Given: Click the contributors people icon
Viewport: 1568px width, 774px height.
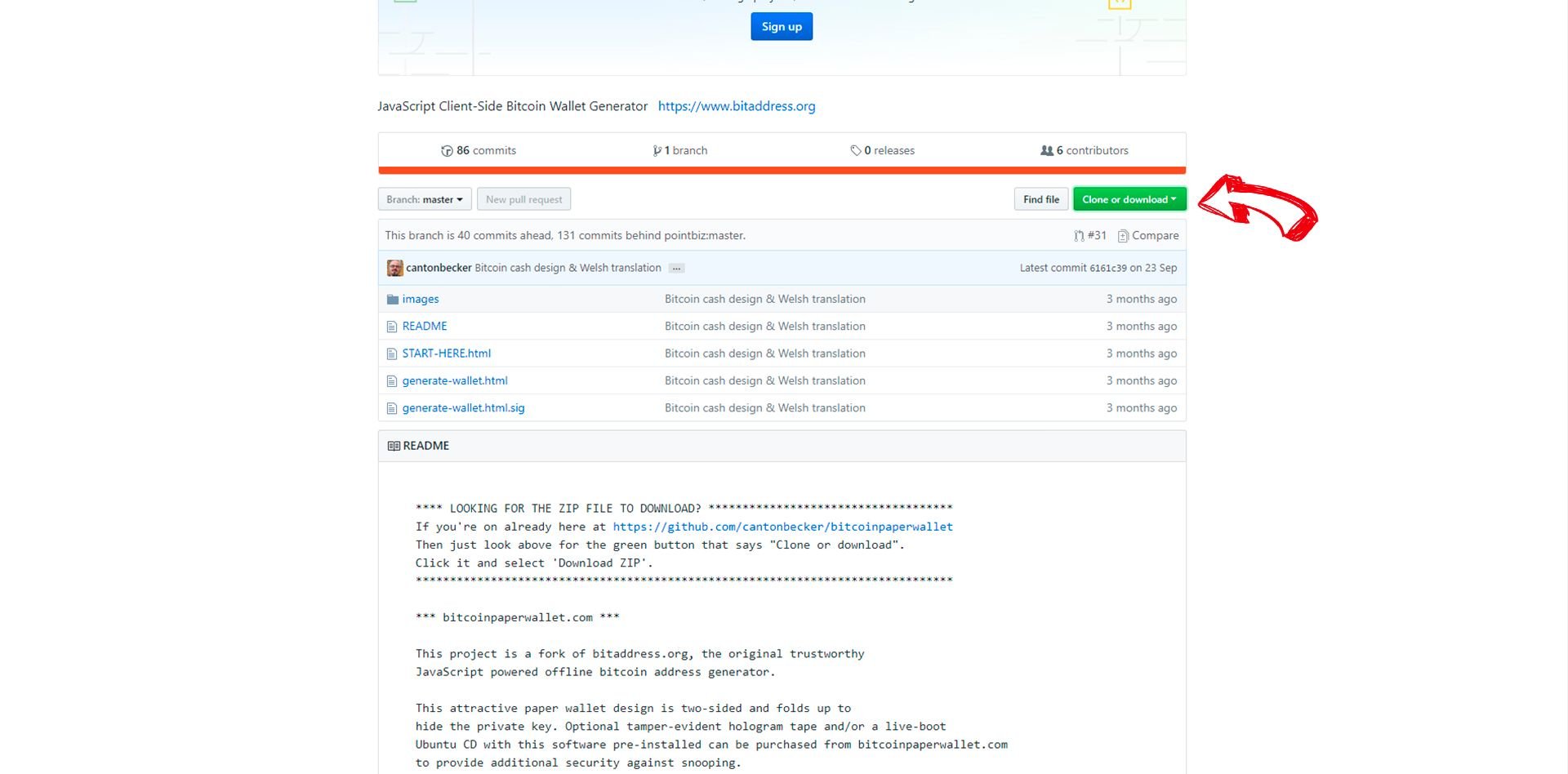Looking at the screenshot, I should [x=1047, y=151].
